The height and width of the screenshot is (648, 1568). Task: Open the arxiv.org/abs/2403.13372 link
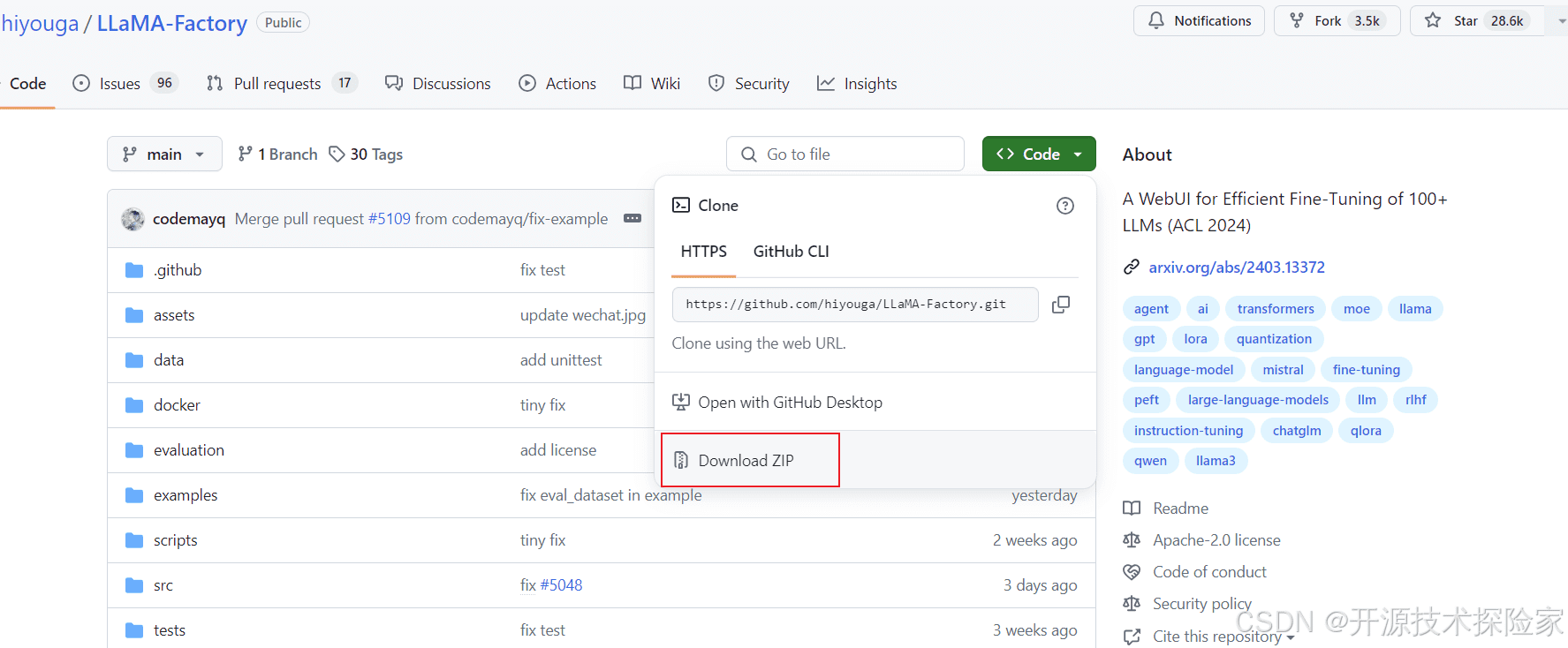pyautogui.click(x=1237, y=267)
